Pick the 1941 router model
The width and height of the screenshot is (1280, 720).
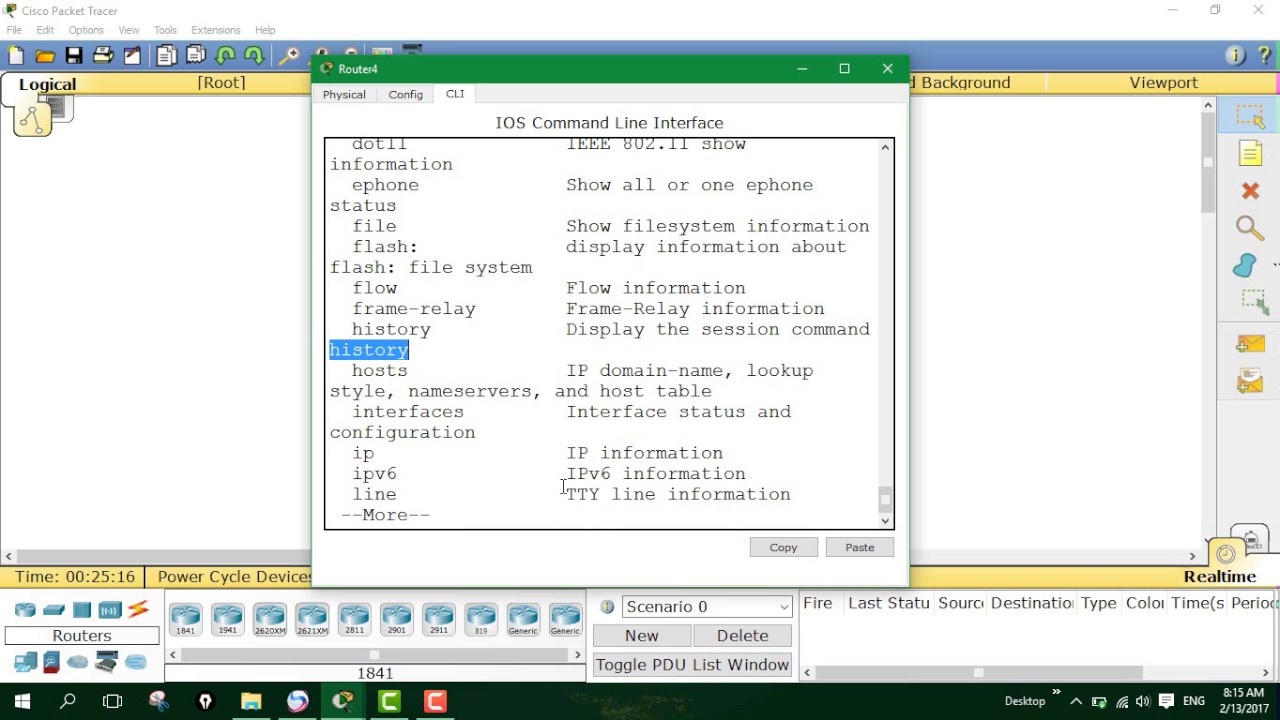(x=227, y=620)
